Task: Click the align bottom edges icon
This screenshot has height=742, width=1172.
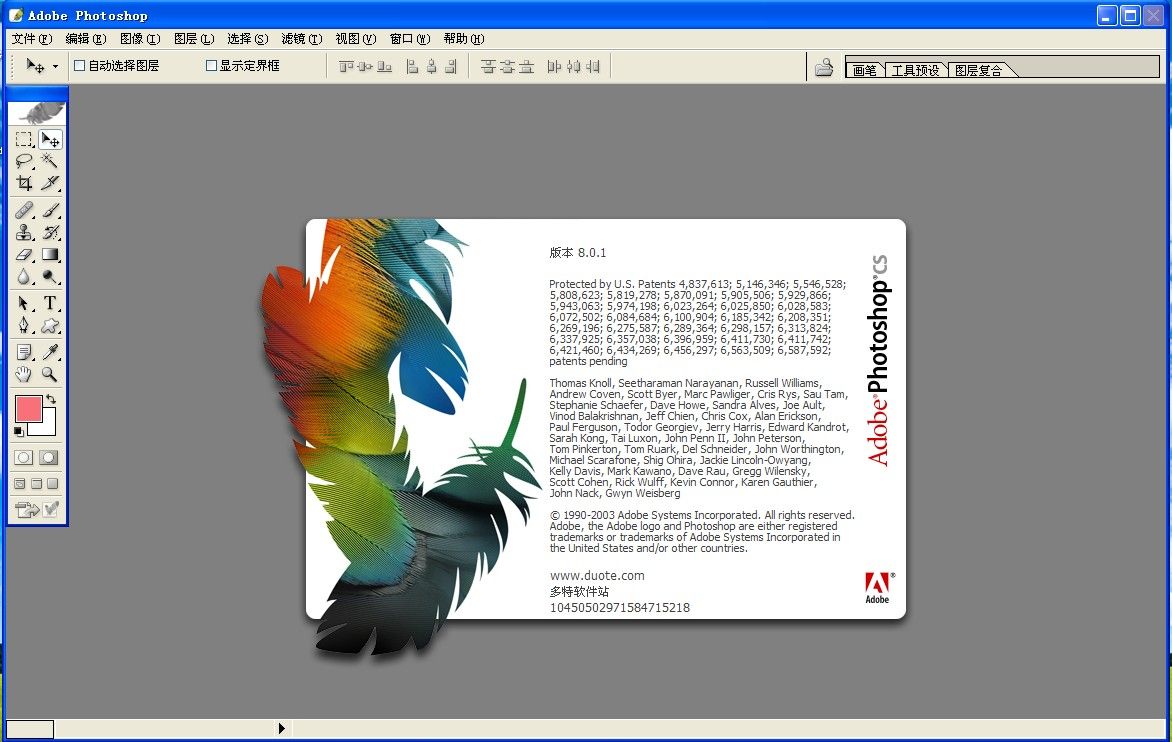Action: pos(384,67)
